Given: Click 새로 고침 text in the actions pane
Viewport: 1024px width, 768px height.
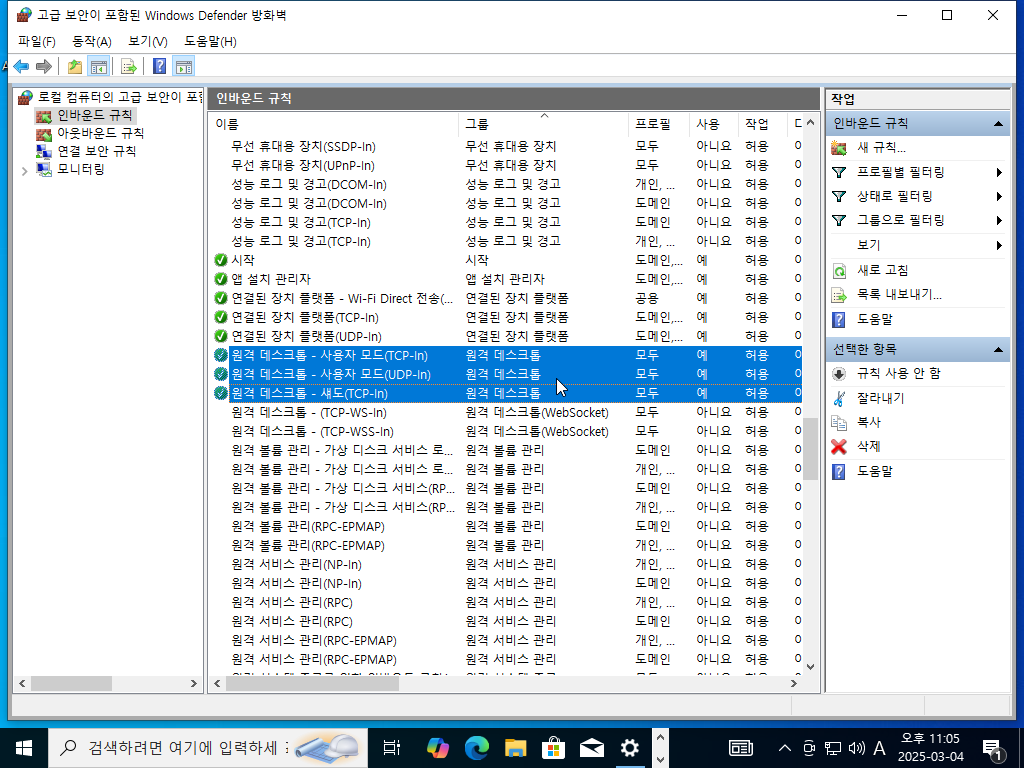Looking at the screenshot, I should (882, 270).
